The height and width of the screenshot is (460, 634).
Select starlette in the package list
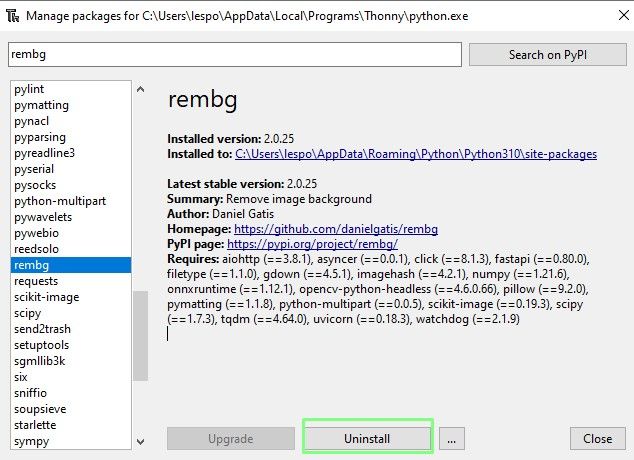tap(36, 425)
